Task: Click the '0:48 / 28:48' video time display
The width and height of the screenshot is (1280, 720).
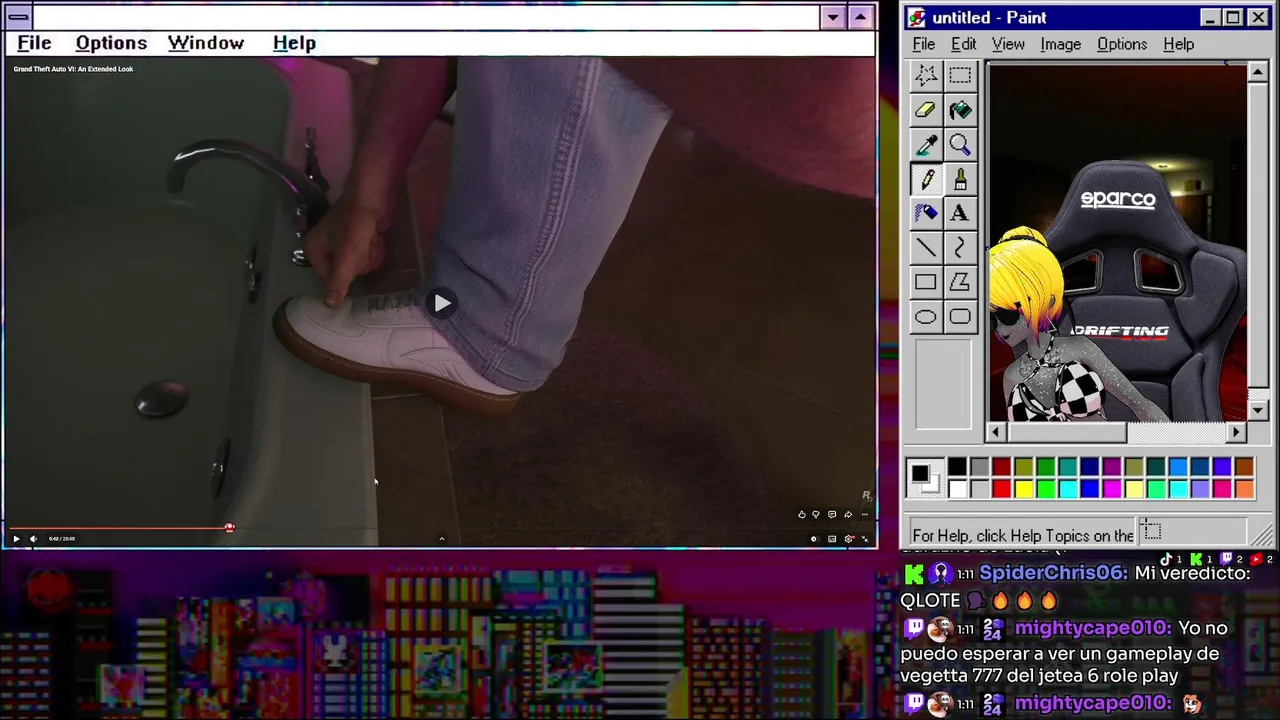Action: (x=62, y=539)
